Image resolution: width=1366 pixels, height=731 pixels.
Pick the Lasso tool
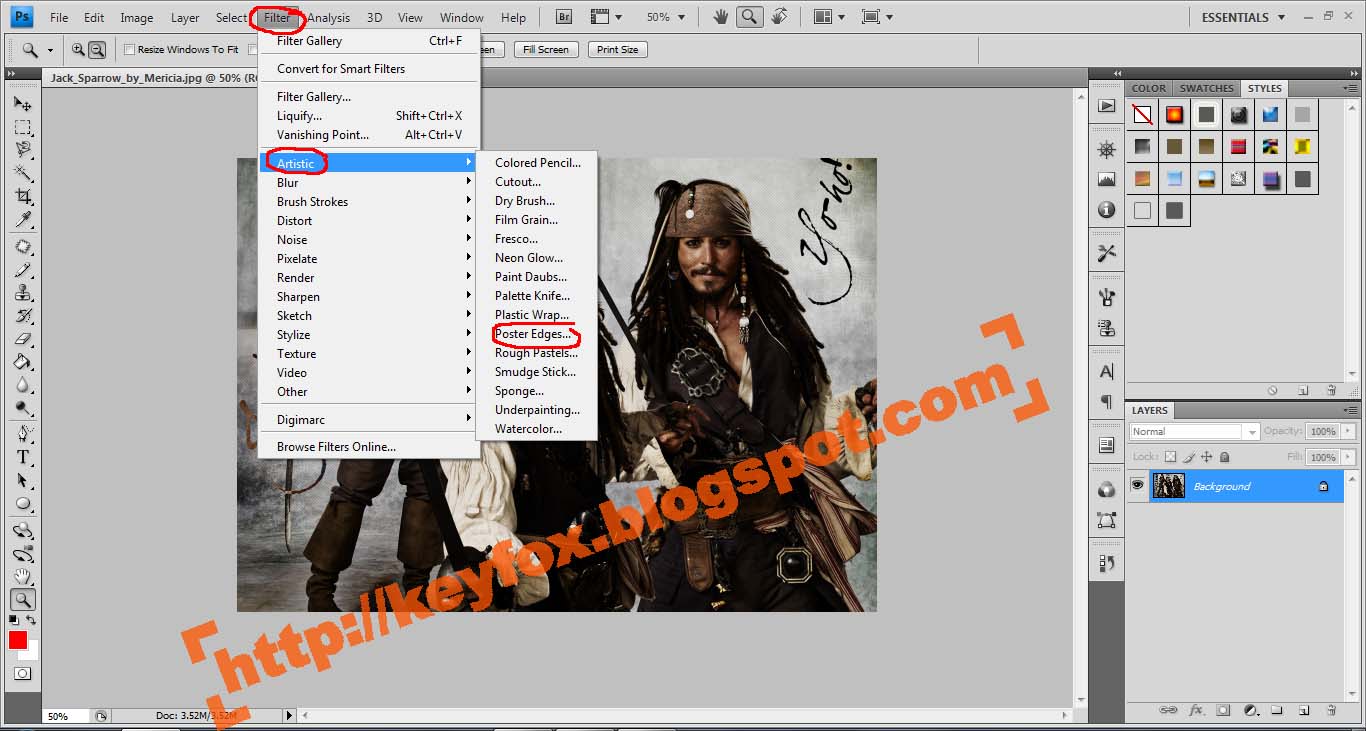coord(22,150)
